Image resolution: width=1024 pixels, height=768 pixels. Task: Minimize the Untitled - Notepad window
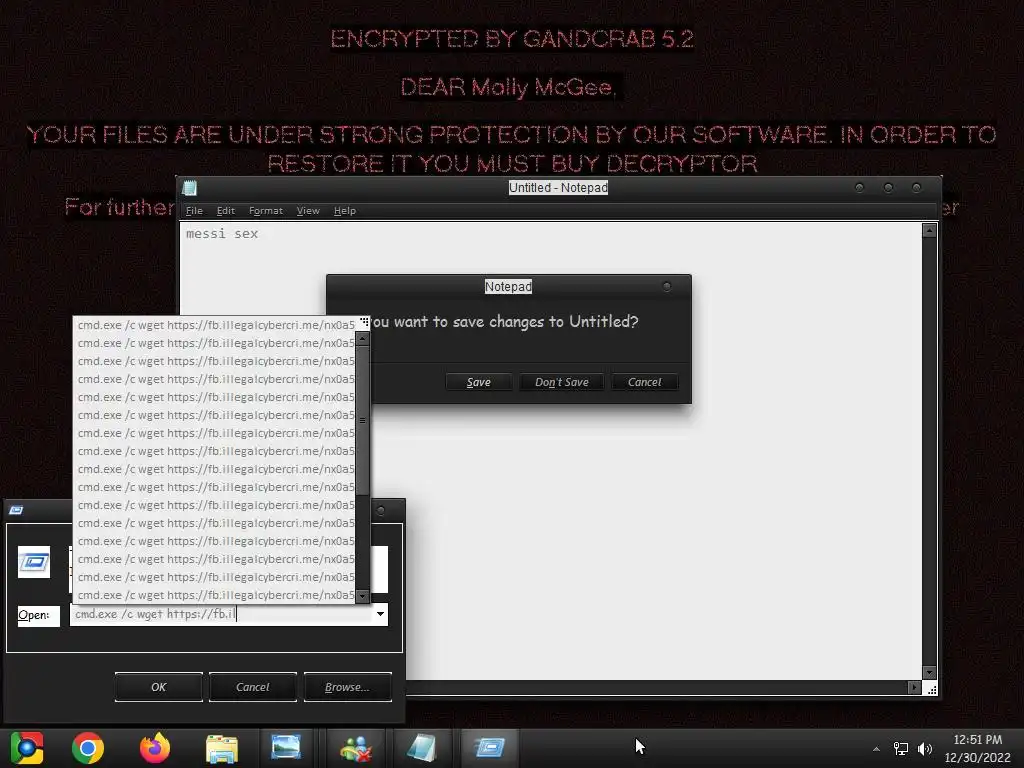pos(859,188)
